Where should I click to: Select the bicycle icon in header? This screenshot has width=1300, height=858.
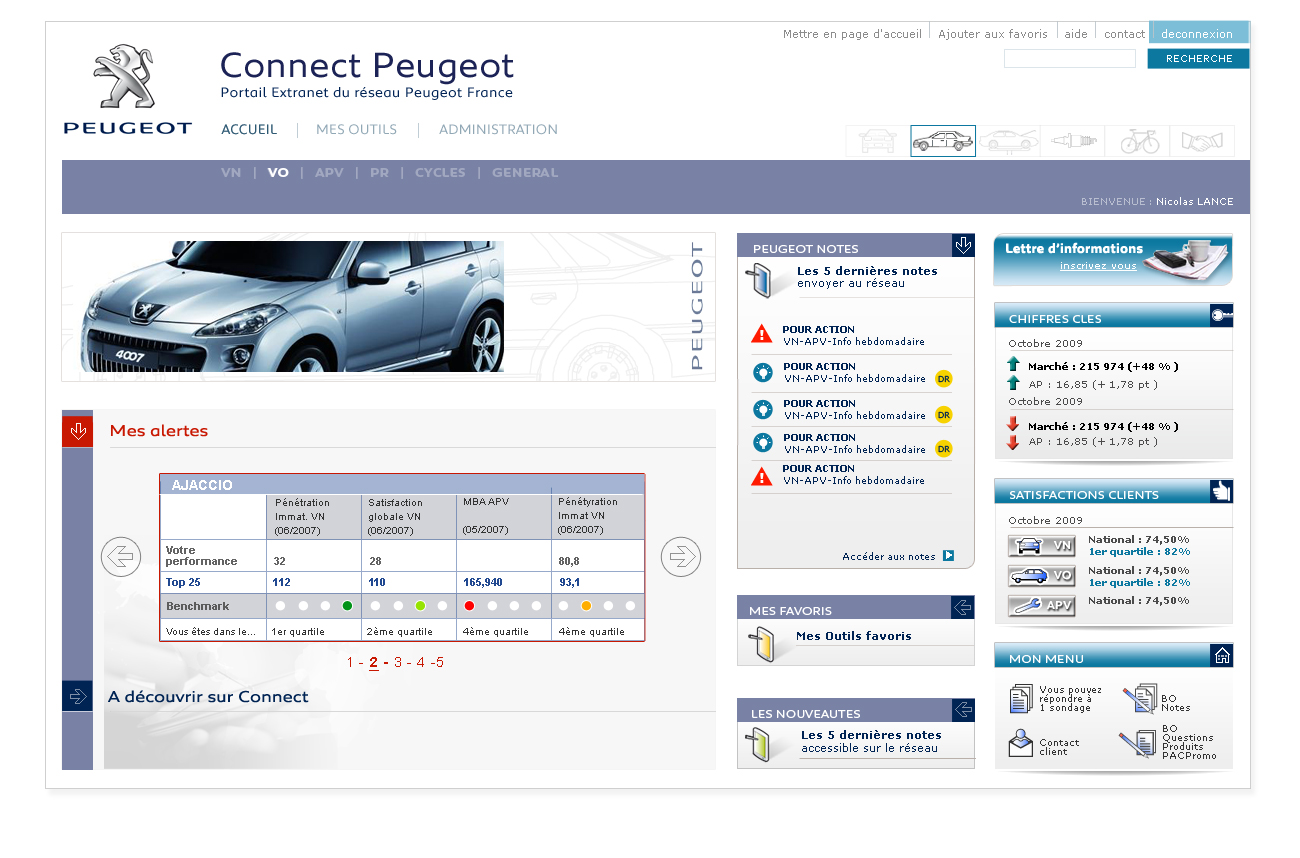point(1138,141)
